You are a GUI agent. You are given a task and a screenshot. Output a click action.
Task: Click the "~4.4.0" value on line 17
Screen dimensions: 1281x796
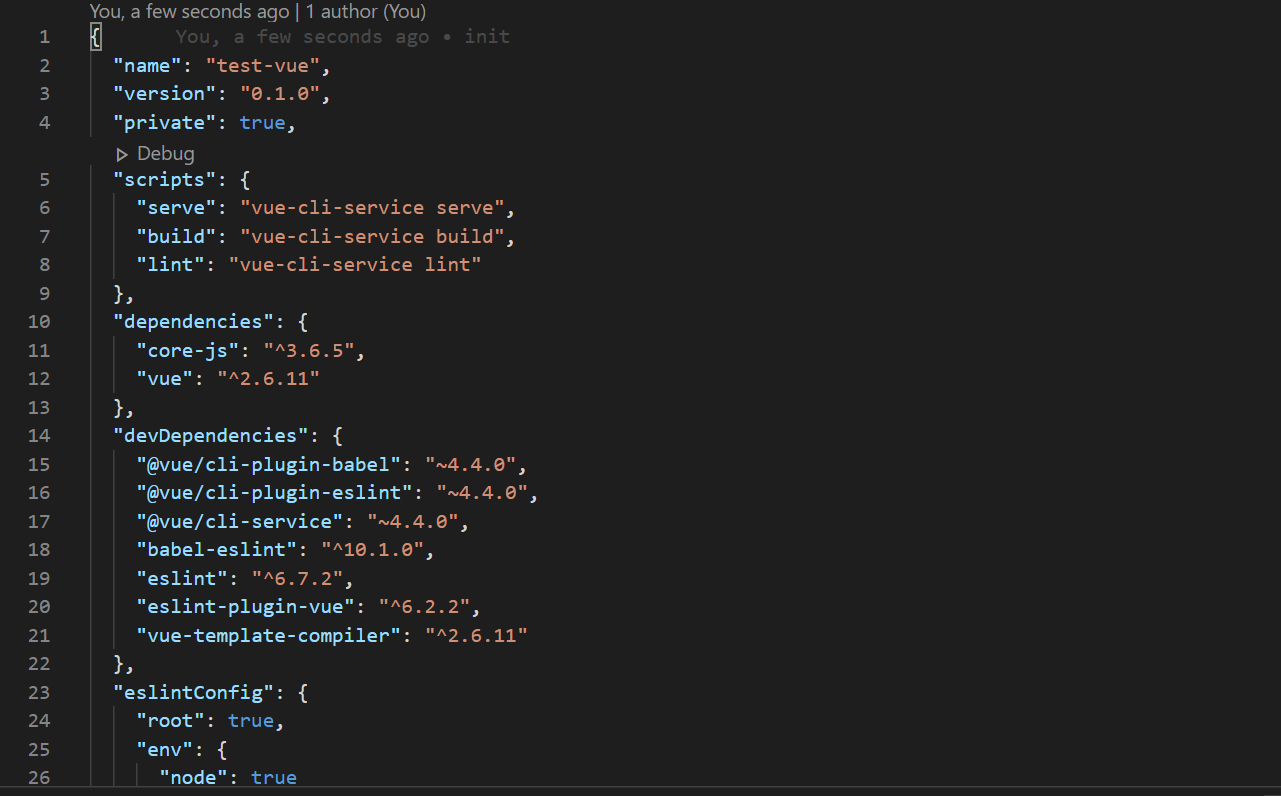(x=413, y=522)
